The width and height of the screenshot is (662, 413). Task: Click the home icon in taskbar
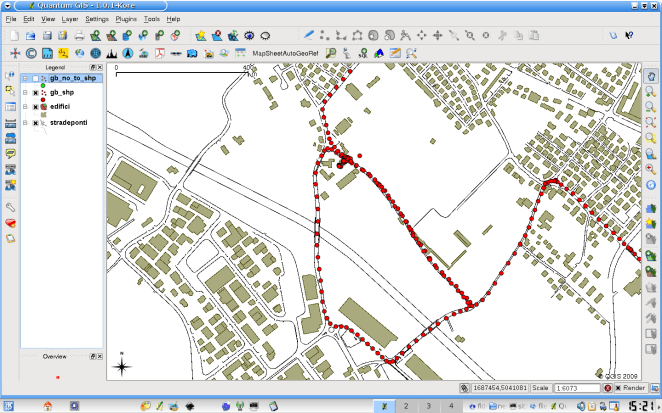[x=48, y=406]
